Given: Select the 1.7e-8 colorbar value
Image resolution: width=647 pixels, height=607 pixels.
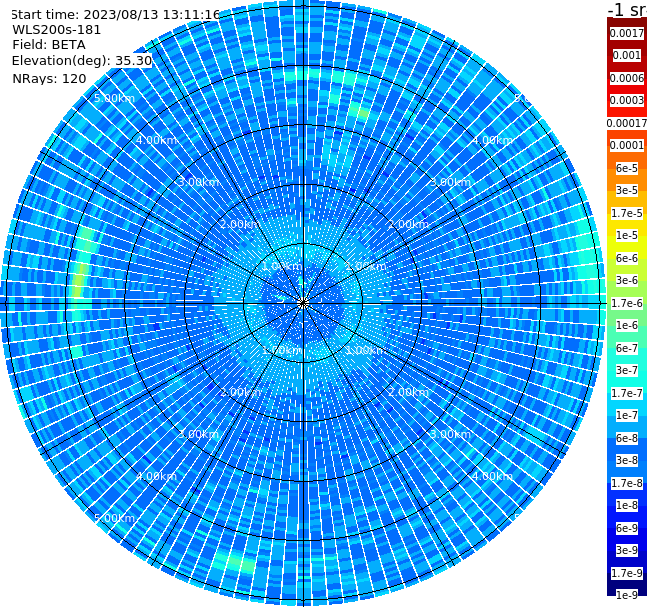Looking at the screenshot, I should pyautogui.click(x=627, y=483).
